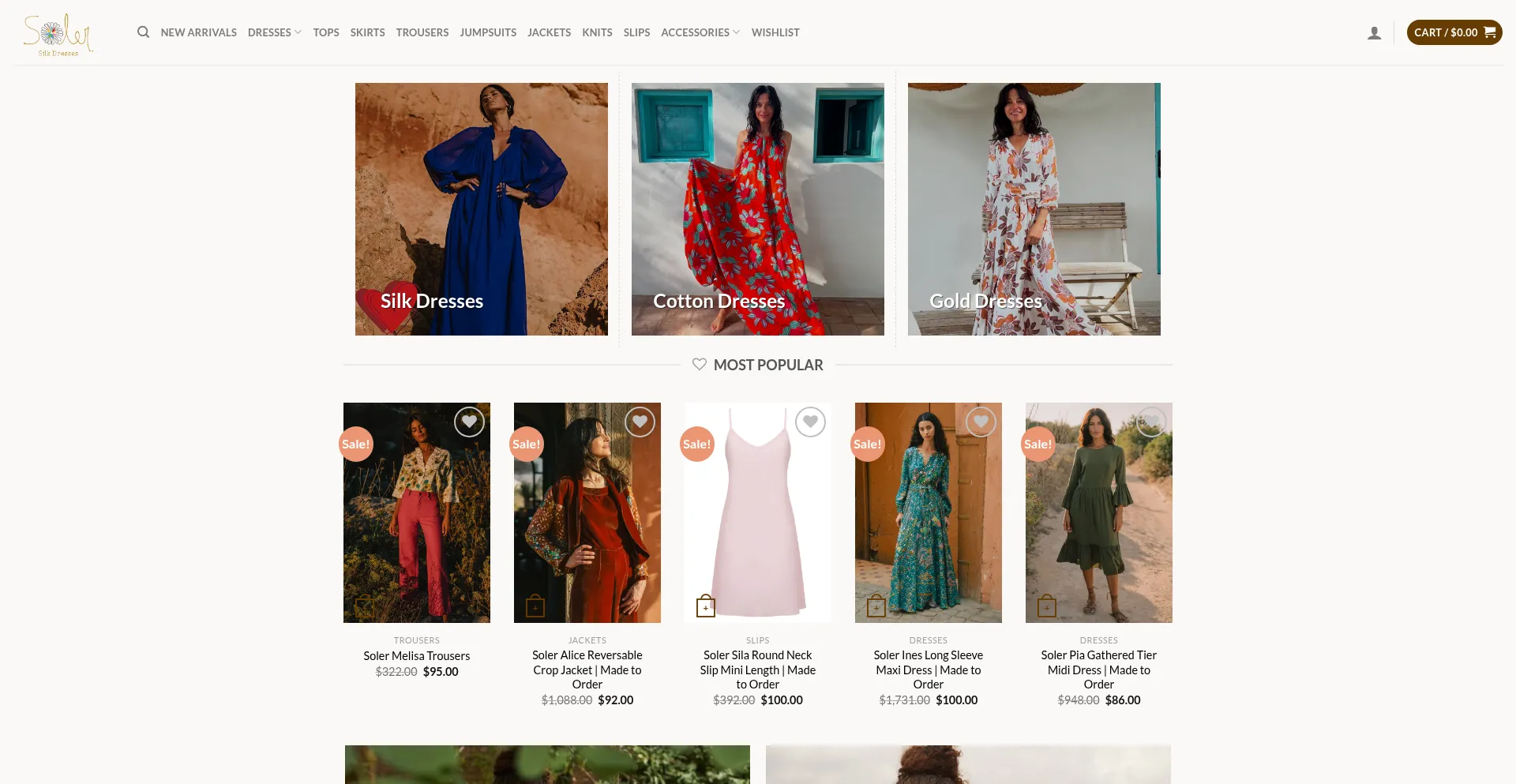Image resolution: width=1516 pixels, height=784 pixels.
Task: View Soler Sila pink slip product image
Action: click(x=758, y=513)
